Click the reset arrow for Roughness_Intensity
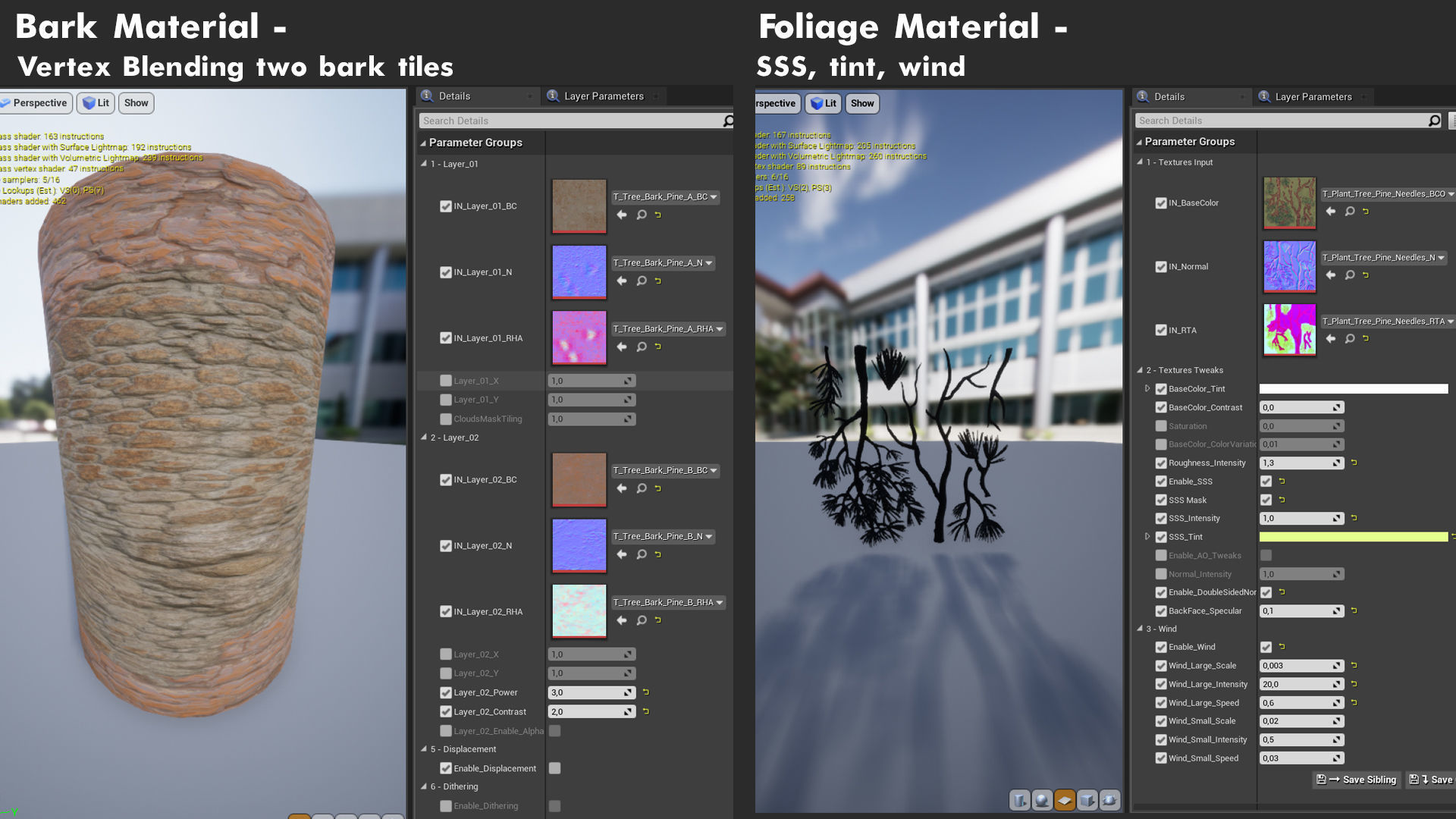 (x=1354, y=463)
